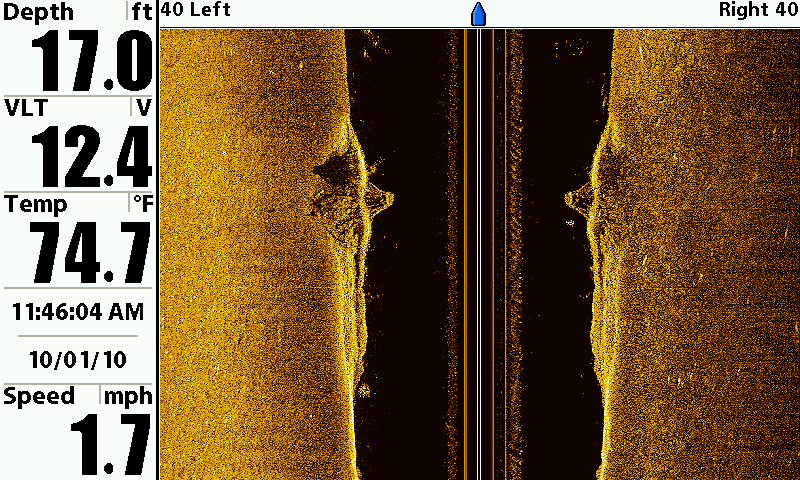Click the ft unit label
800x480 pixels.
[x=142, y=12]
